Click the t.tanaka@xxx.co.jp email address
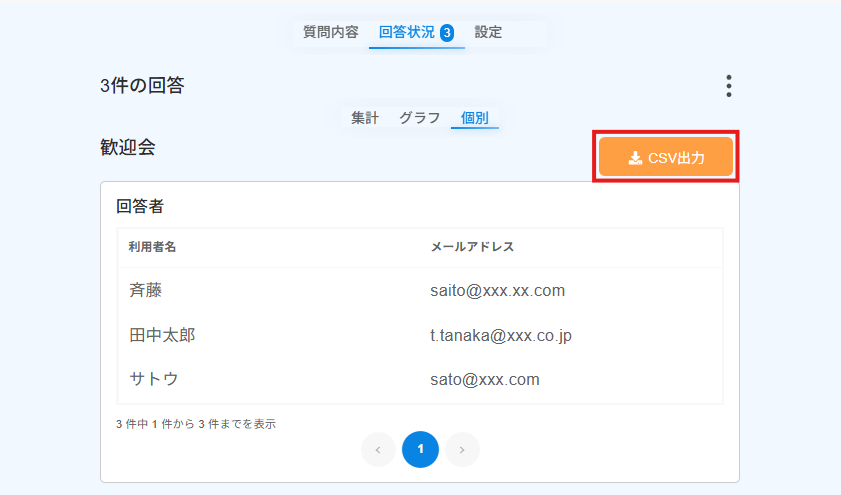841x495 pixels. (500, 336)
